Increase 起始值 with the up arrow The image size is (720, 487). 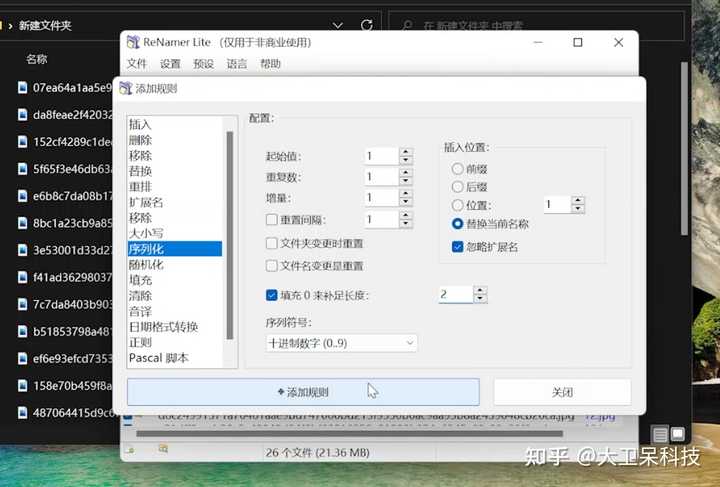coord(405,152)
